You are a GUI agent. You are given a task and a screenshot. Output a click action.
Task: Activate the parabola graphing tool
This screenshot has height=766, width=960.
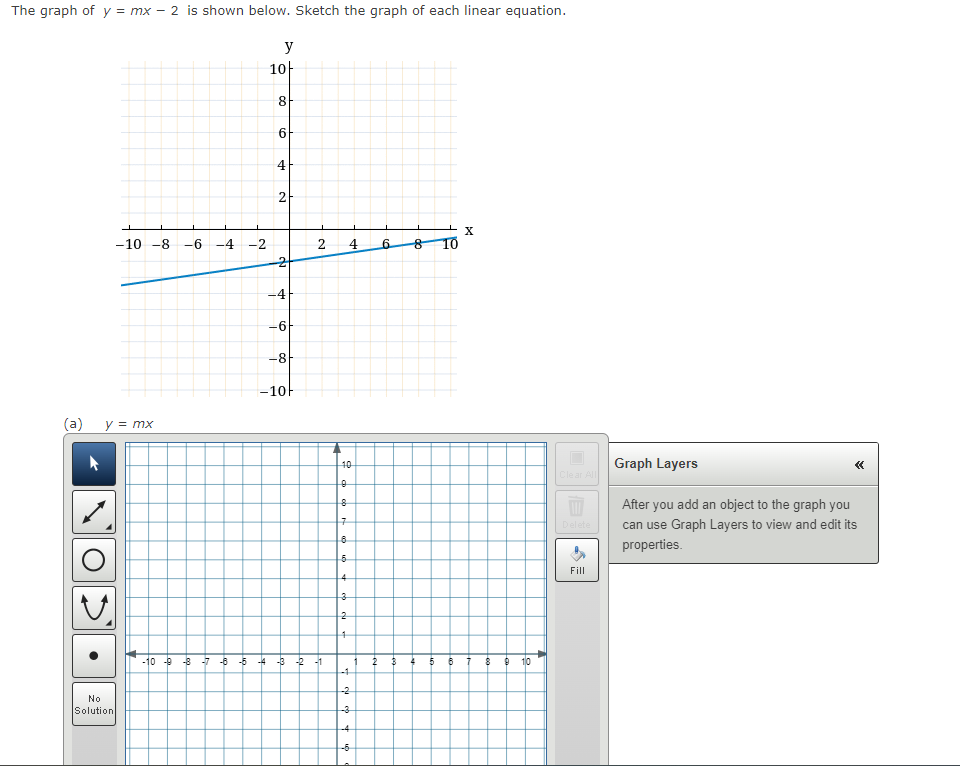(93, 607)
